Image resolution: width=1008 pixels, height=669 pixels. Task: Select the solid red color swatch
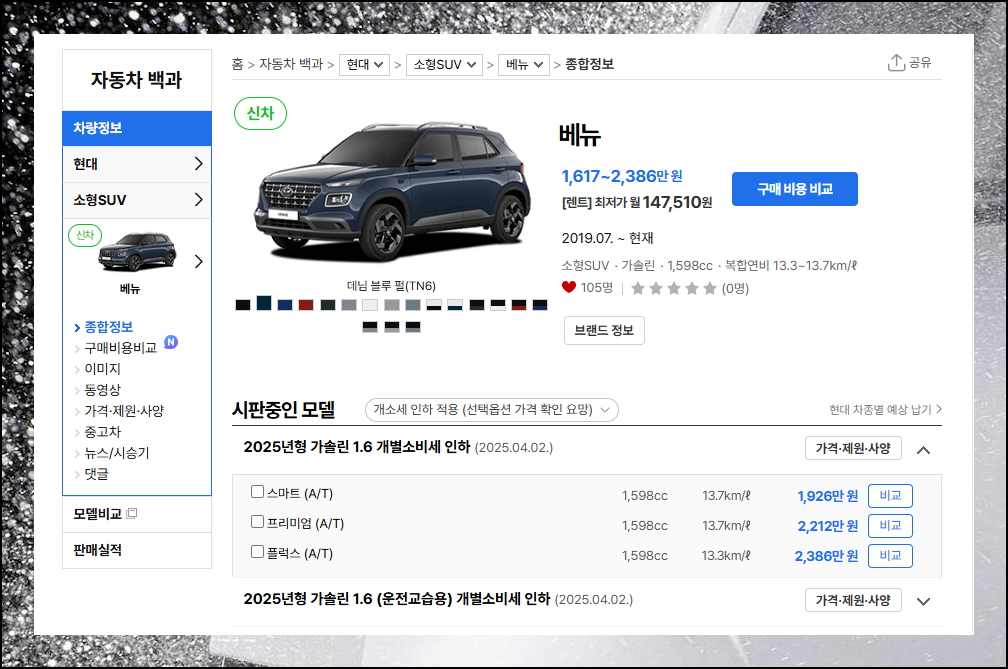click(306, 305)
